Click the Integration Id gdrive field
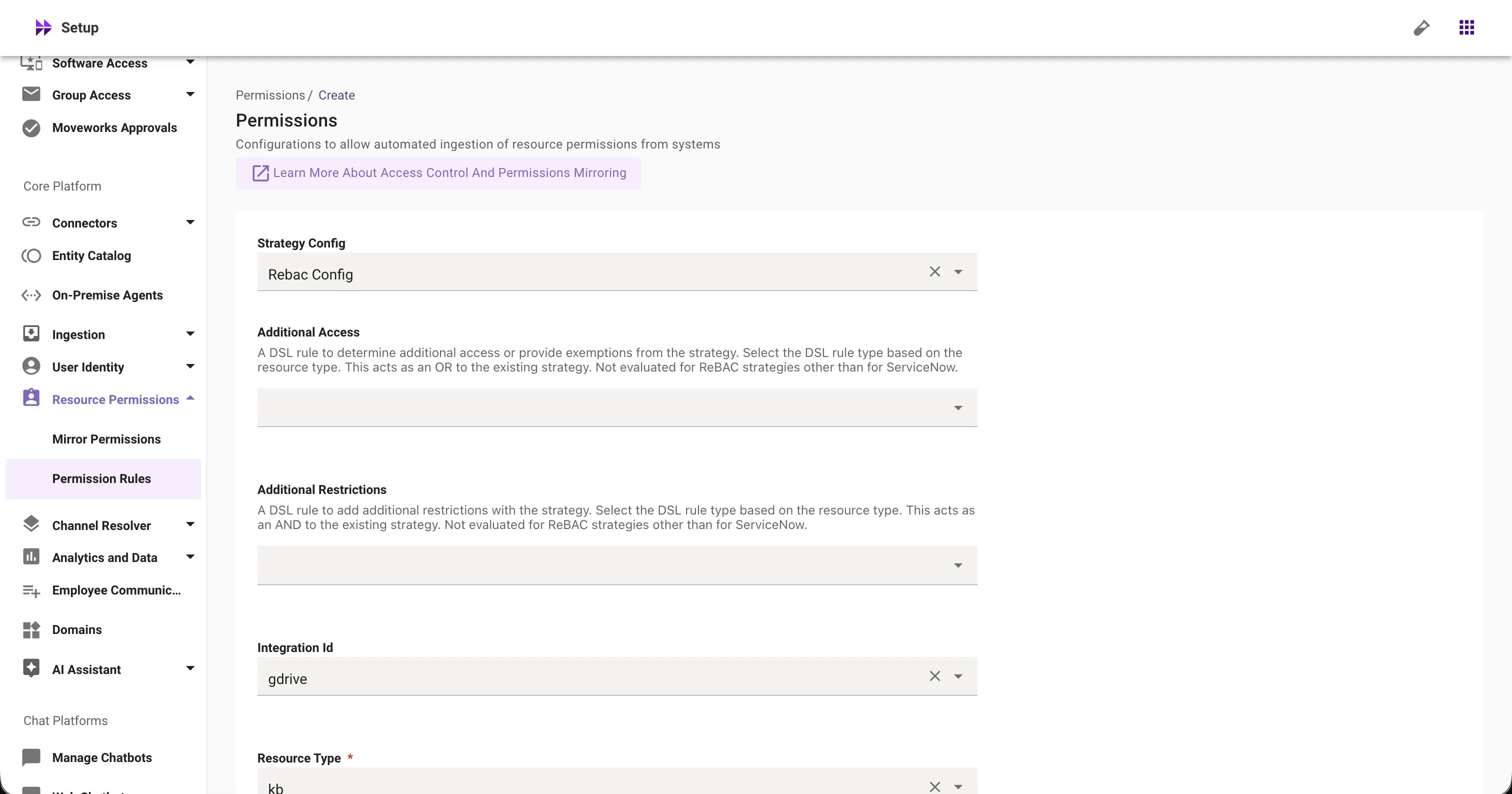The width and height of the screenshot is (1512, 794). pyautogui.click(x=587, y=678)
